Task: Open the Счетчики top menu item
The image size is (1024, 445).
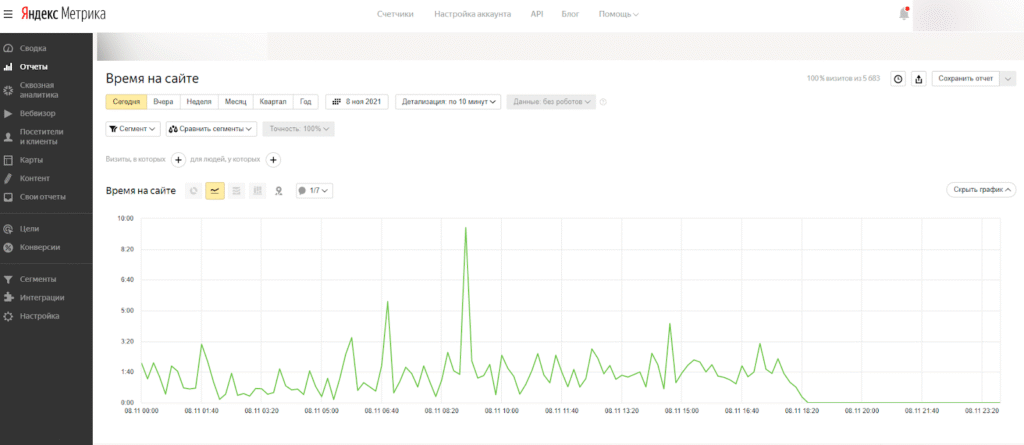Action: [x=394, y=14]
